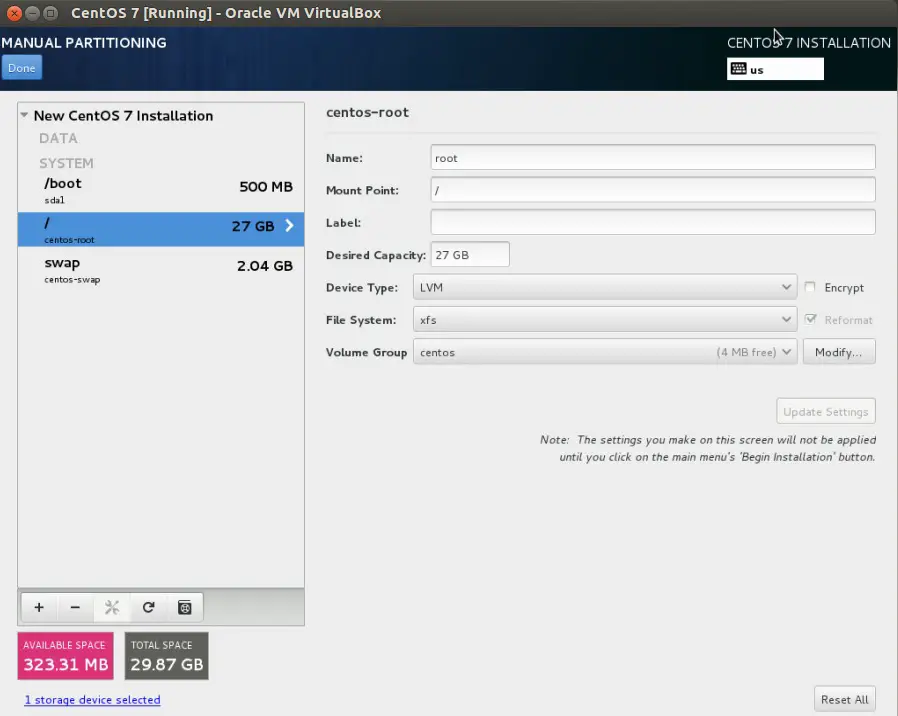
Task: Click the TOTAL SPACE 29.87 GB box
Action: [167, 656]
